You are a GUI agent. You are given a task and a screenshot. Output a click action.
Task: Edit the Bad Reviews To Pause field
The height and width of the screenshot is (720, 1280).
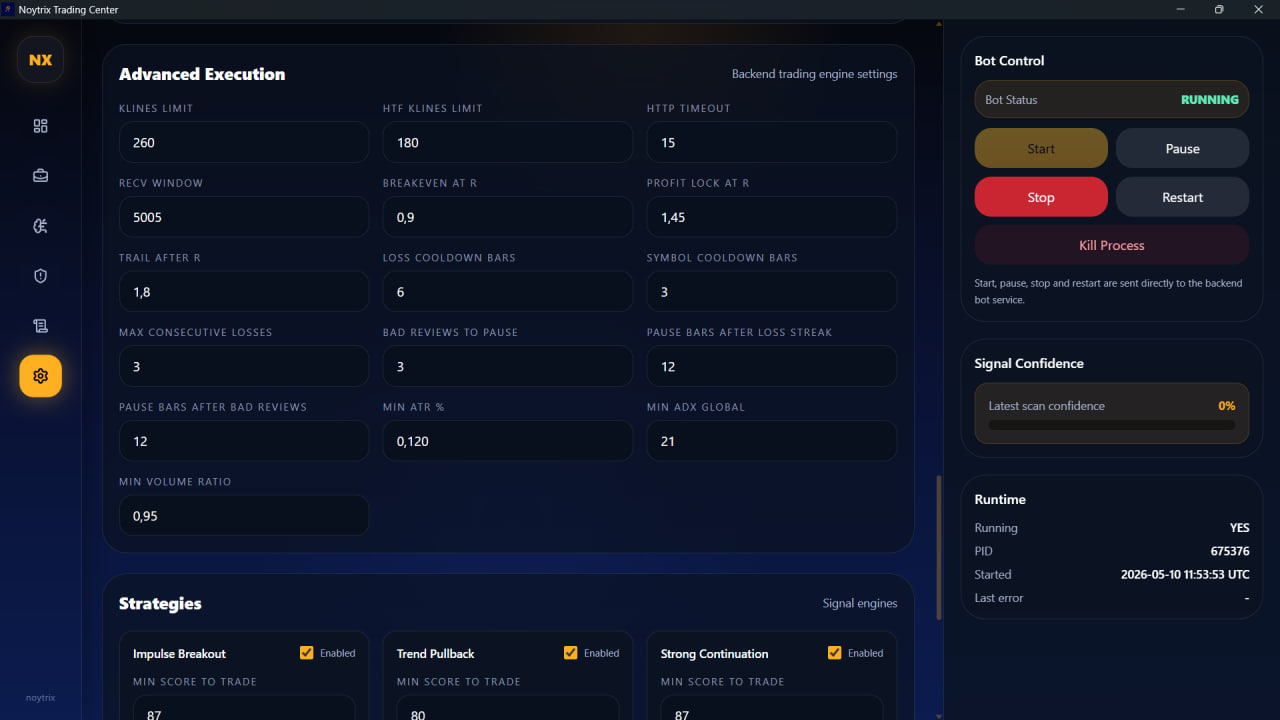(508, 366)
